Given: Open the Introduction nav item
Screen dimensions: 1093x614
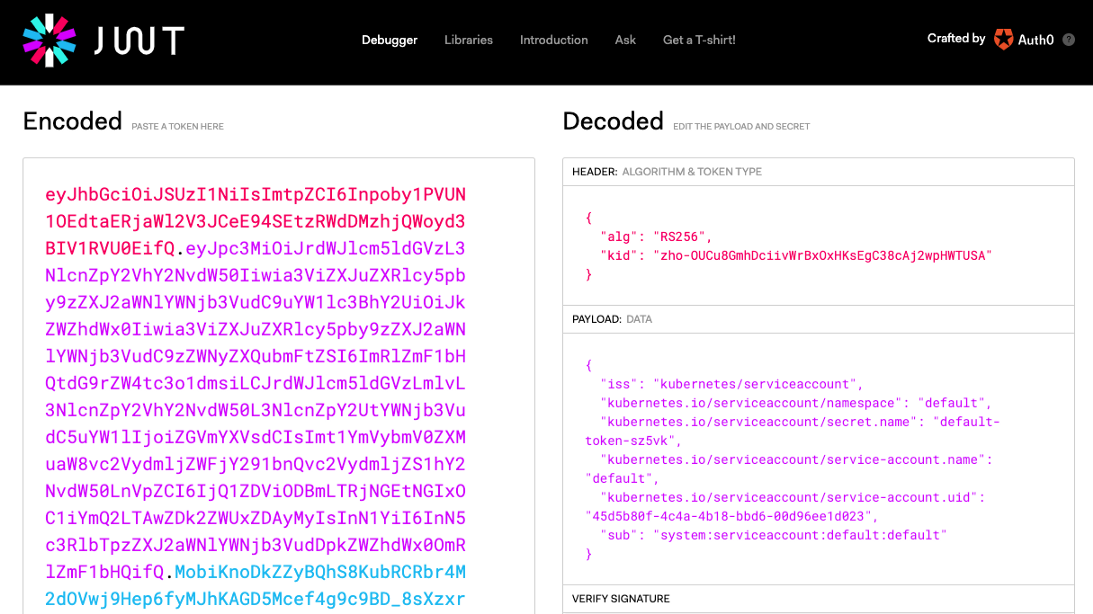Looking at the screenshot, I should [553, 40].
